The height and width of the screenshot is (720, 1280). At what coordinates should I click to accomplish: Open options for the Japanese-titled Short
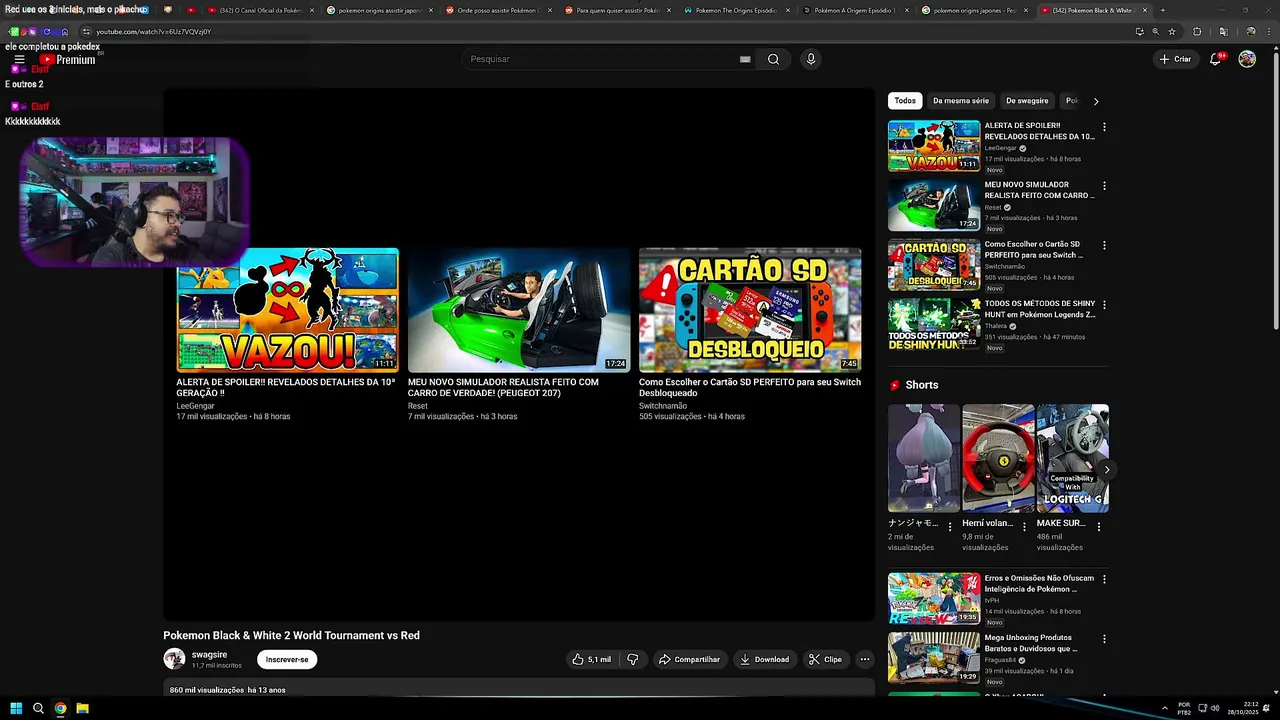(950, 526)
